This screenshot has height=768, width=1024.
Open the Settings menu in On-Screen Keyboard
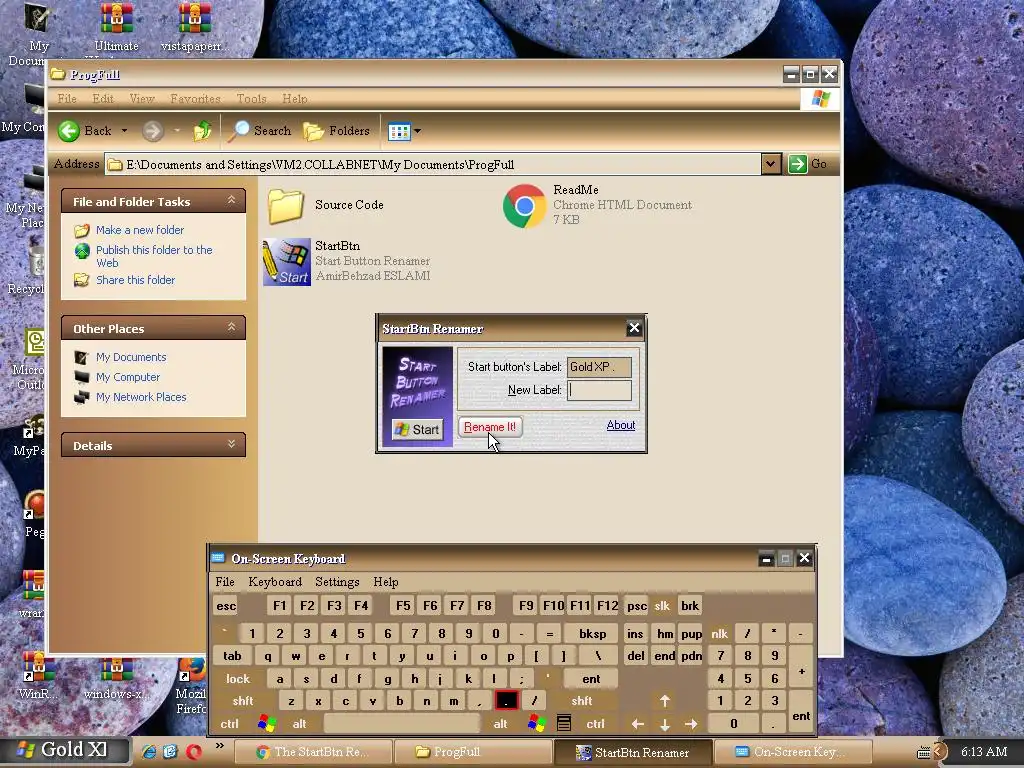tap(337, 582)
